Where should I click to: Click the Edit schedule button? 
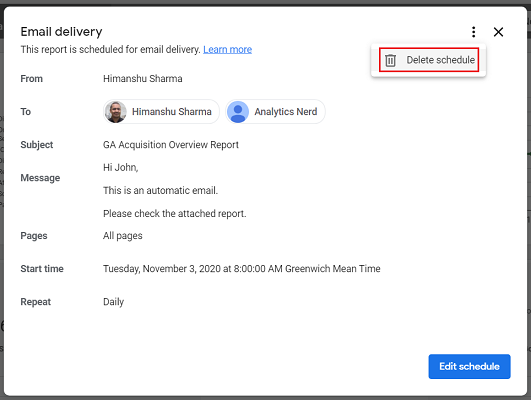(x=469, y=366)
